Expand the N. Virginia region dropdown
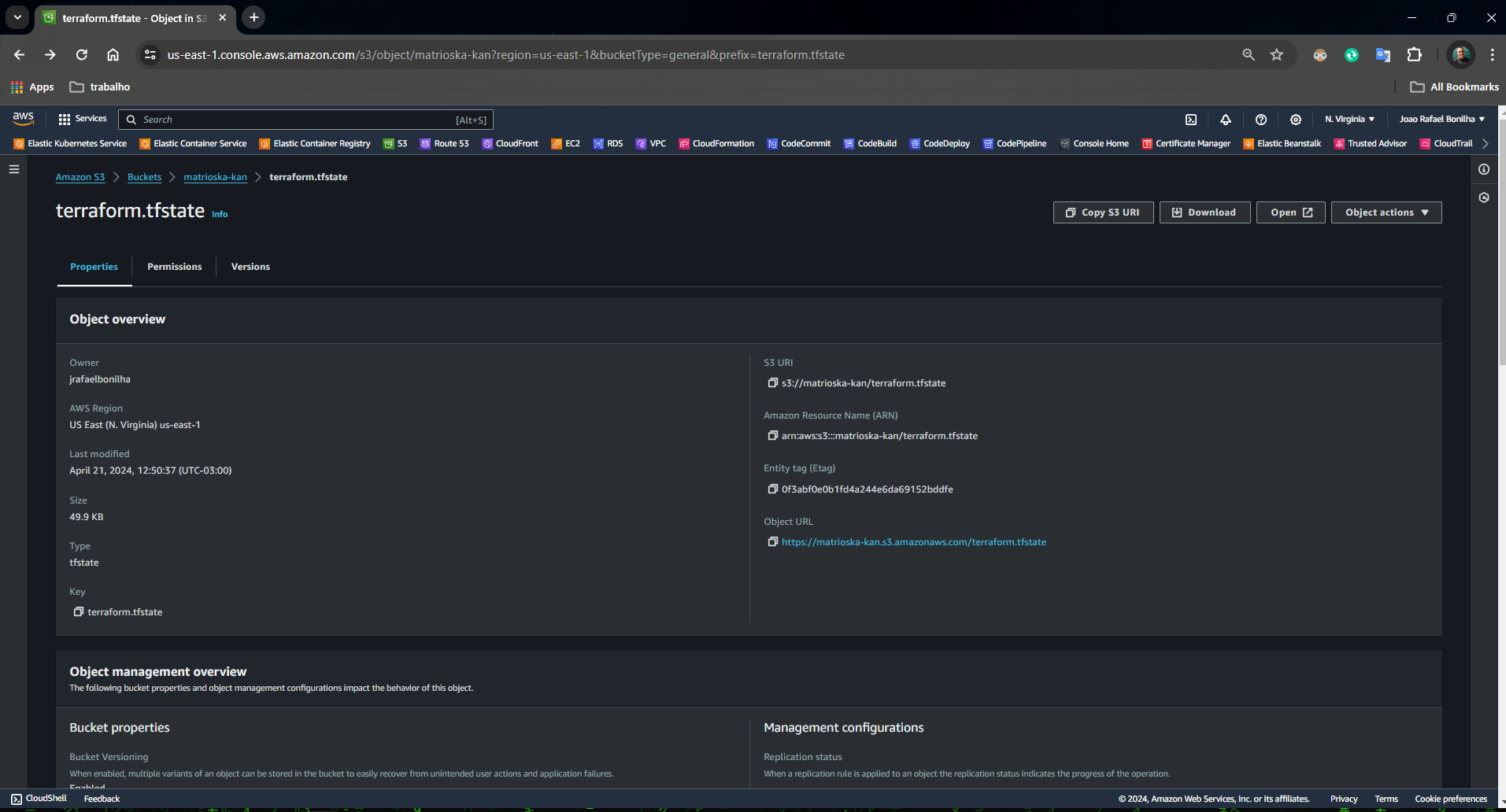This screenshot has width=1506, height=812. [1349, 120]
